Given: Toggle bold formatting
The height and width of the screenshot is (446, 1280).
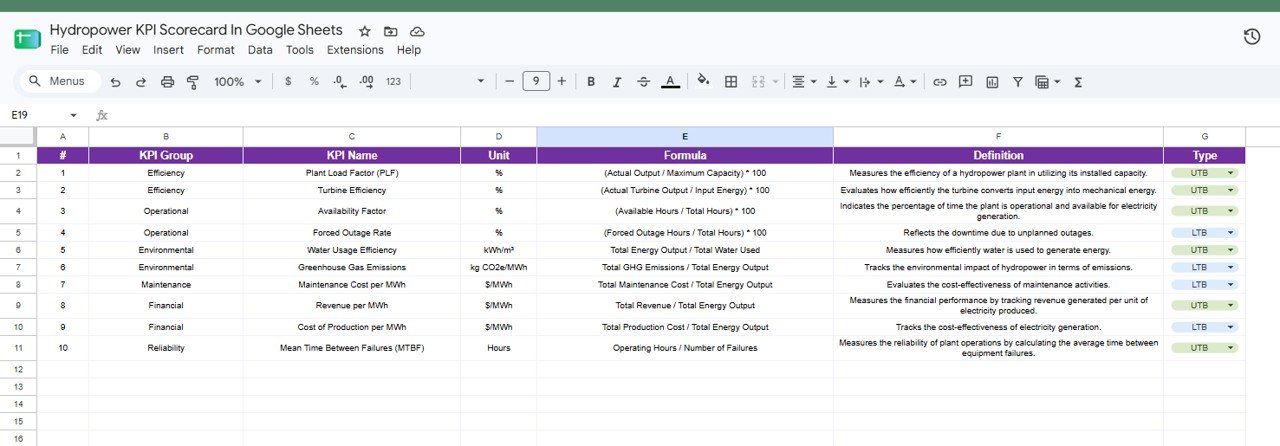Looking at the screenshot, I should pos(591,82).
